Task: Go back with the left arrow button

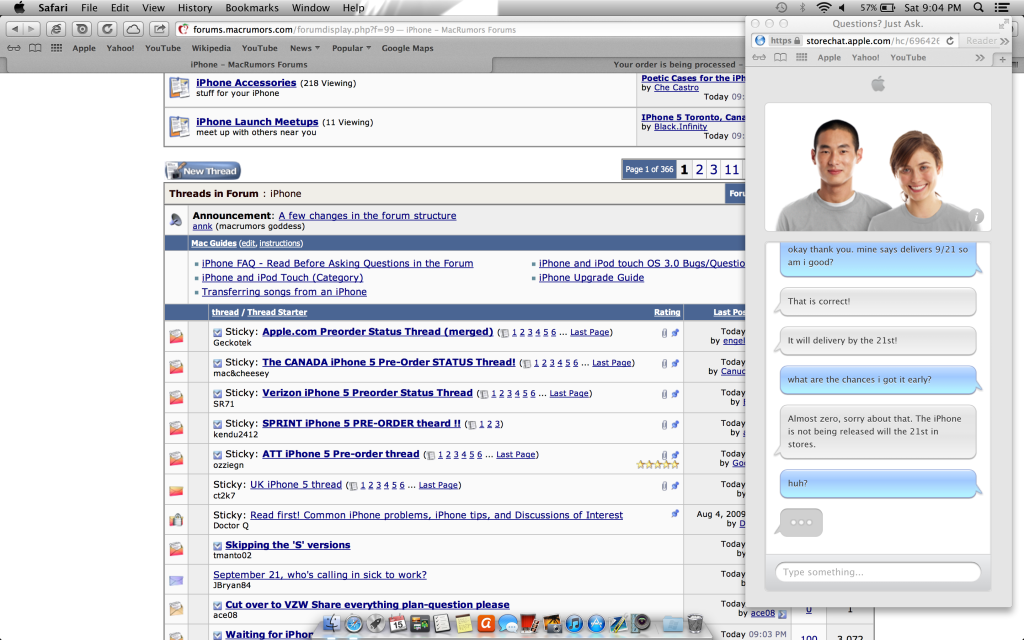Action: tap(16, 29)
